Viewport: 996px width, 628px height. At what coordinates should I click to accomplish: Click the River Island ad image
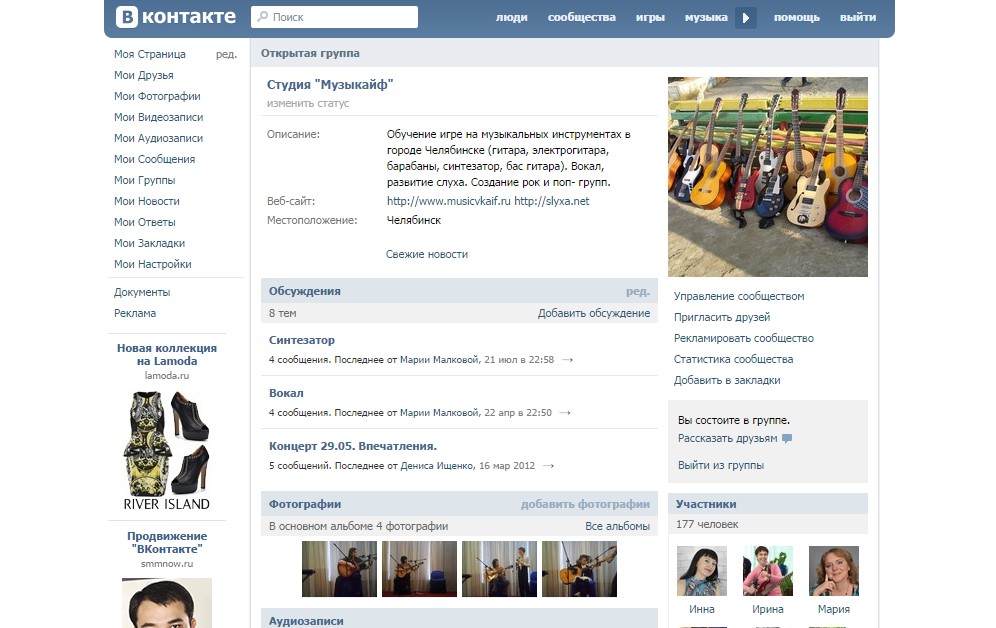[166, 451]
